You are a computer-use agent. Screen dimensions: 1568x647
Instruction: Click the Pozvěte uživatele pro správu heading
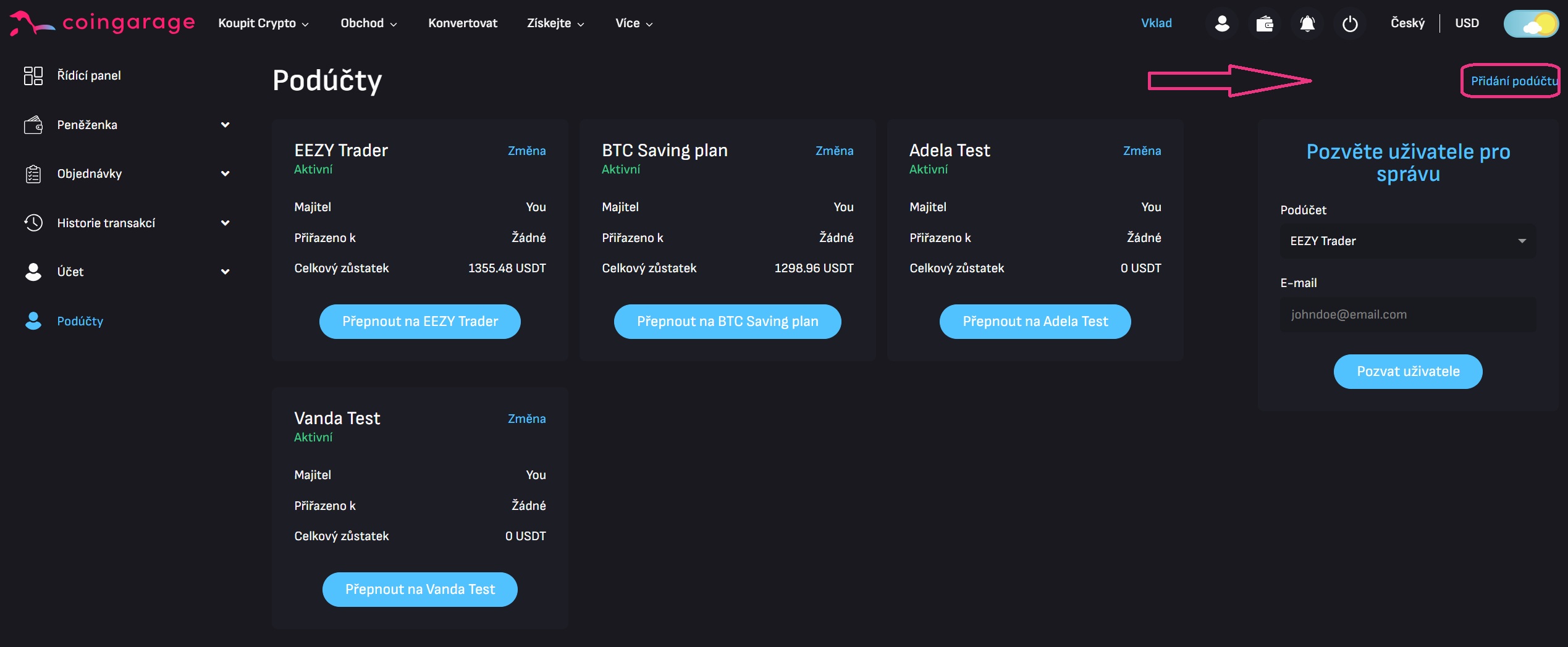point(1408,163)
